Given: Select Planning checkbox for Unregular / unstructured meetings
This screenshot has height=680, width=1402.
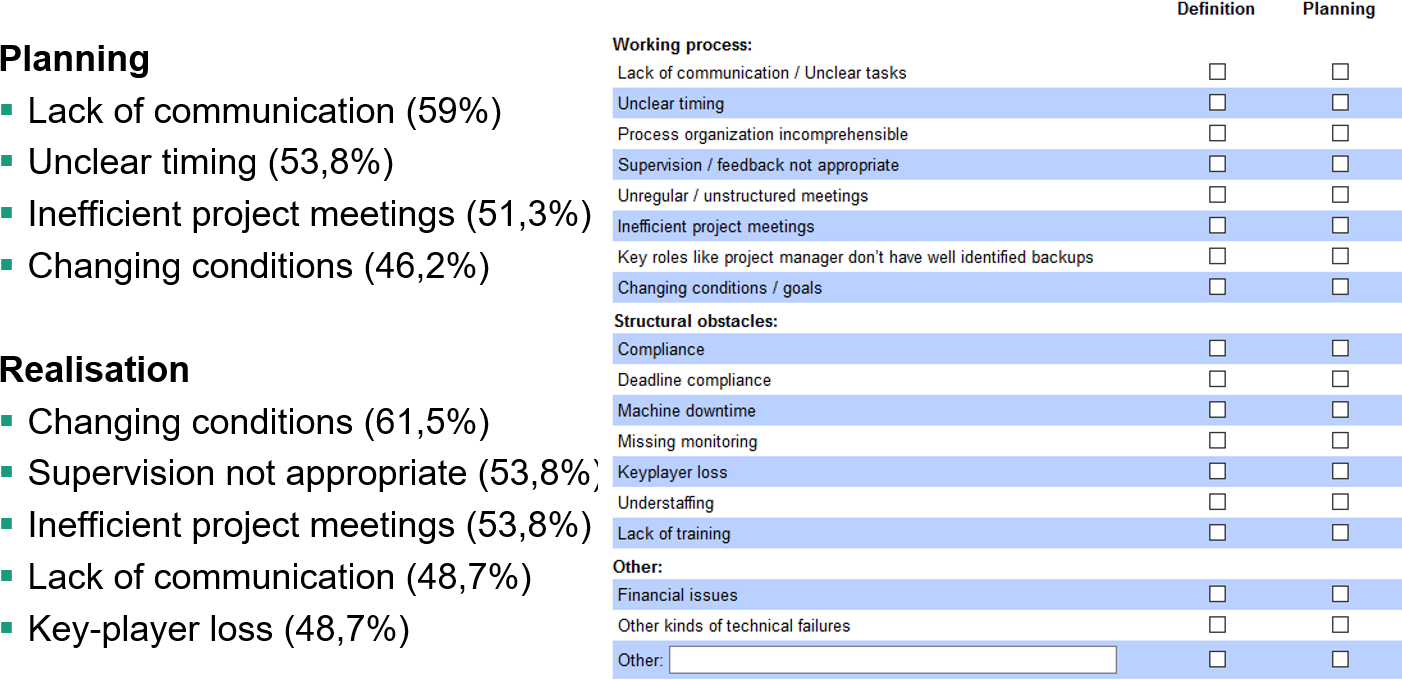Looking at the screenshot, I should [1340, 195].
